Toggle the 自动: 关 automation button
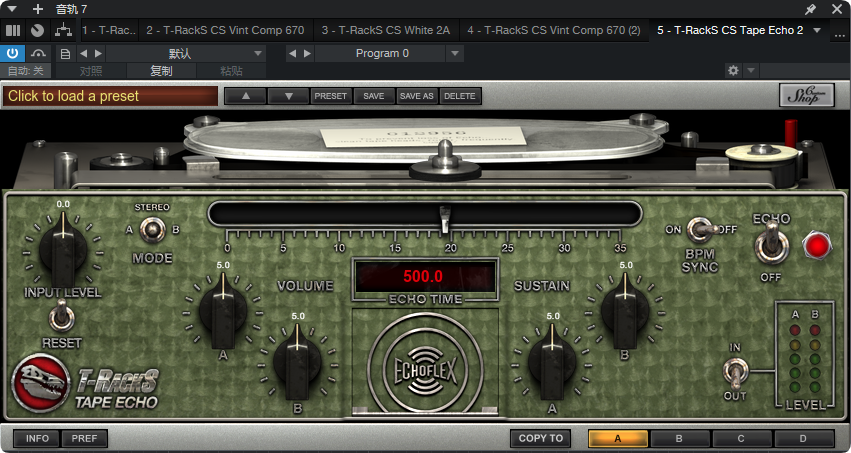Screen dimensions: 851x453 click(26, 71)
